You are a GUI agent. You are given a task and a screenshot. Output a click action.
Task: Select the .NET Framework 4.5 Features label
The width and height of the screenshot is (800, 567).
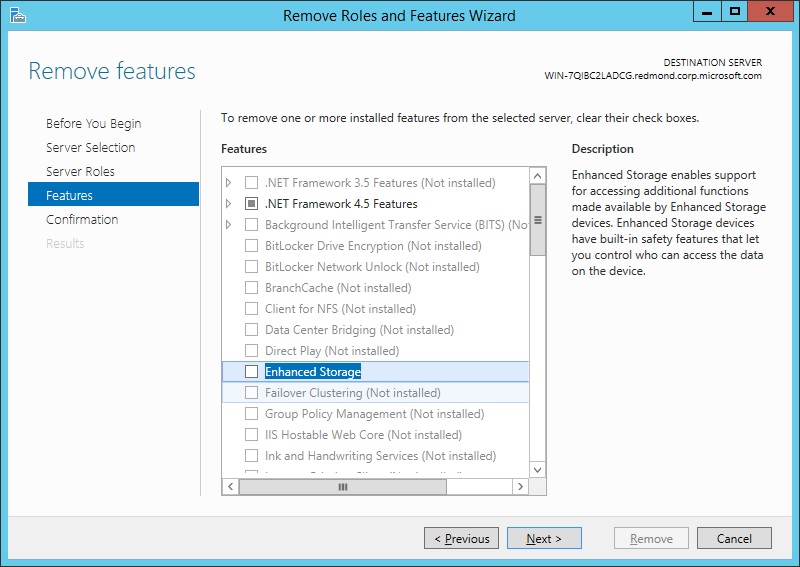pos(341,204)
